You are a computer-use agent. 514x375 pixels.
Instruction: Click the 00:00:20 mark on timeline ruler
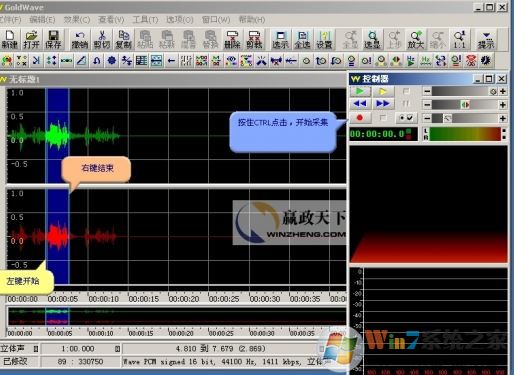pos(184,299)
